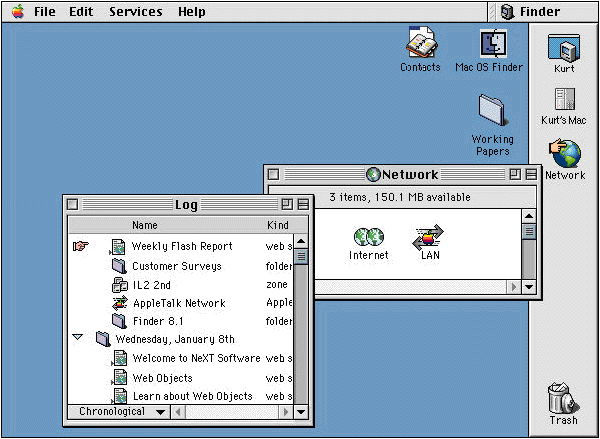Open the File menu
The height and width of the screenshot is (439, 600).
click(x=45, y=12)
